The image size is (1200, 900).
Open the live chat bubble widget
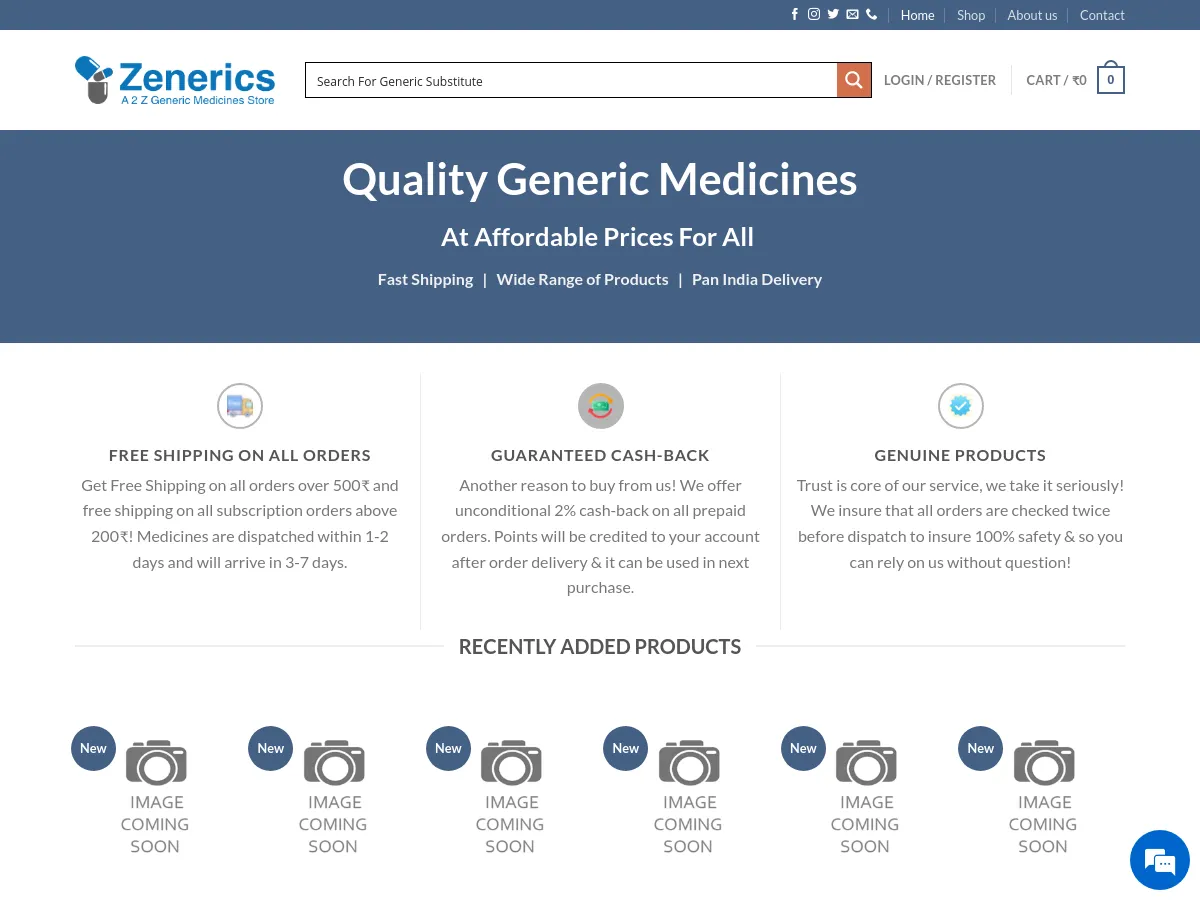[x=1160, y=860]
